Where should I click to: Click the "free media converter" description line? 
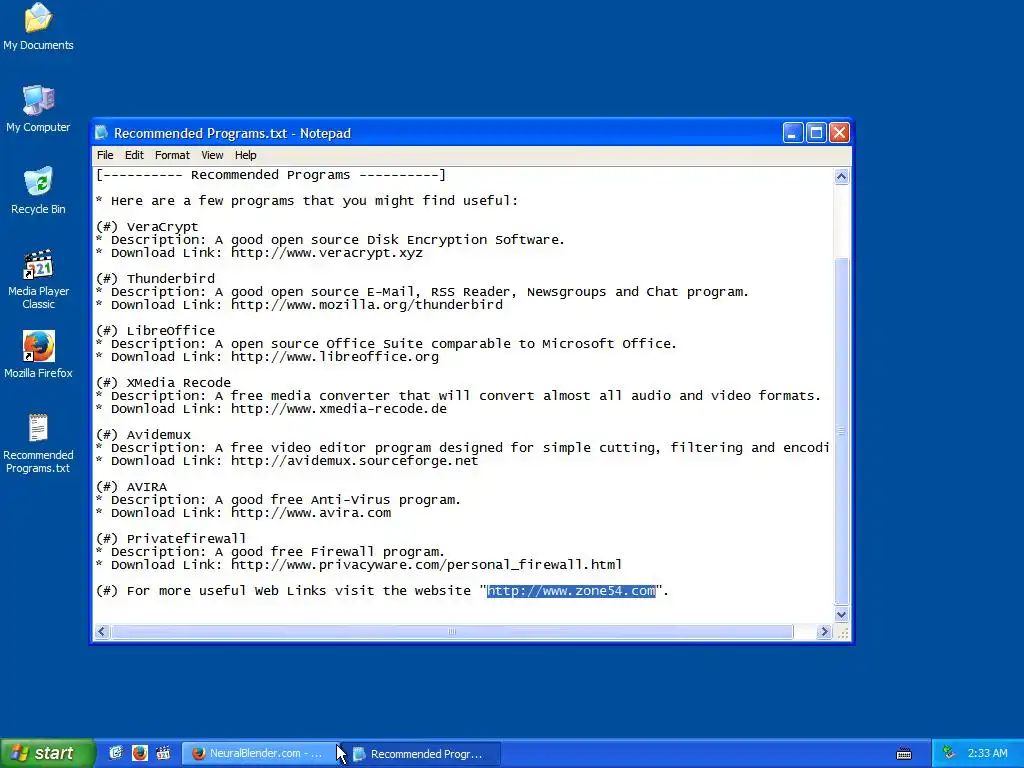point(458,396)
